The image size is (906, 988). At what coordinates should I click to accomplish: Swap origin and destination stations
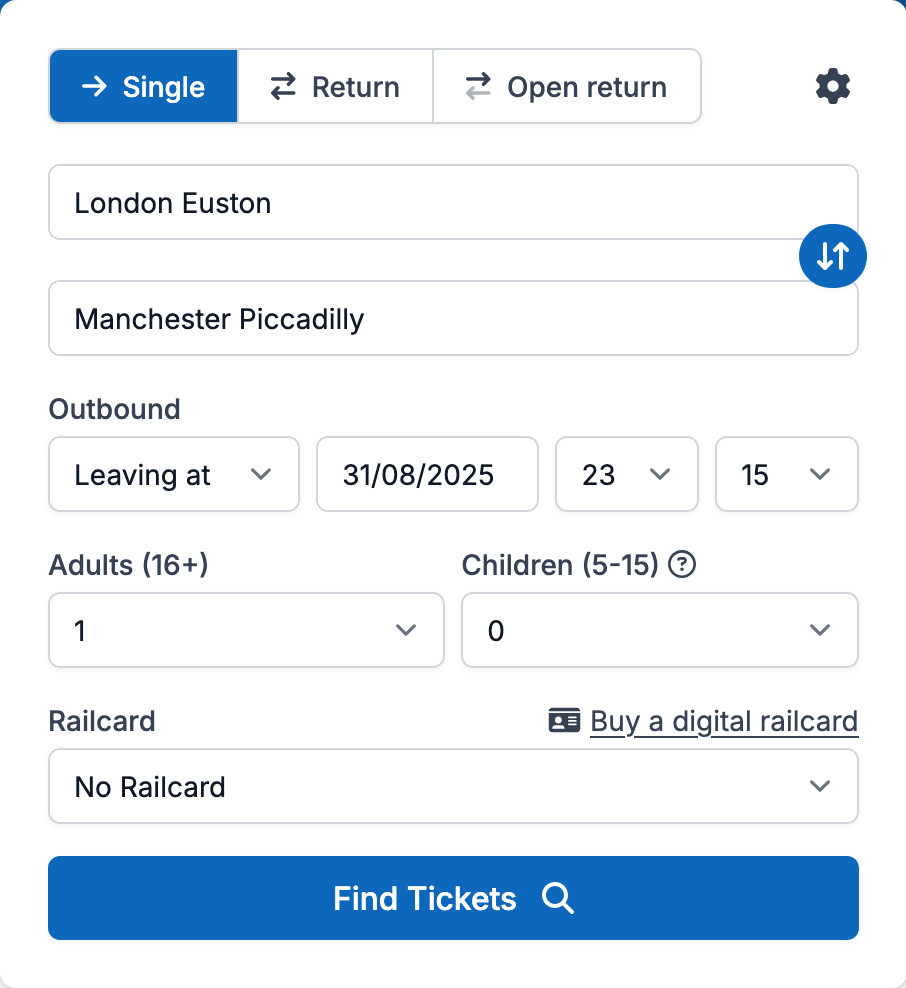pos(833,257)
